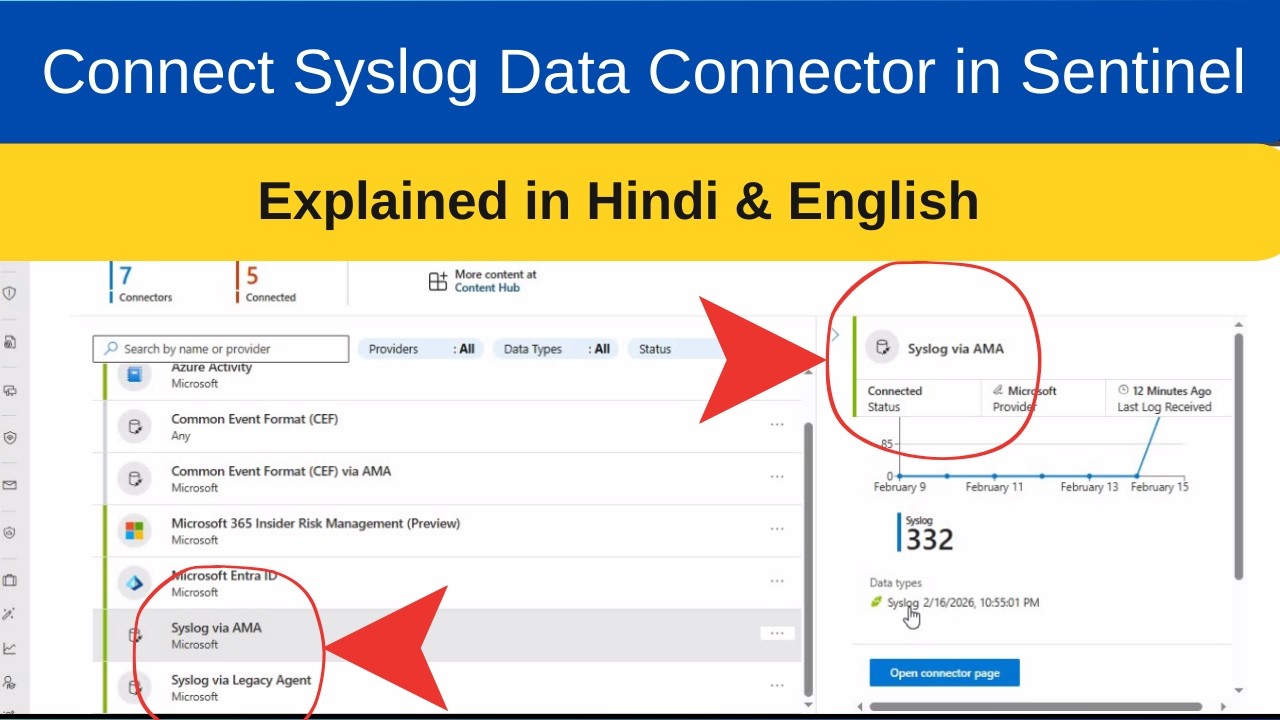Click the Syslog via Legacy Agent connector icon
Screen dimensions: 1280x720
[x=134, y=687]
